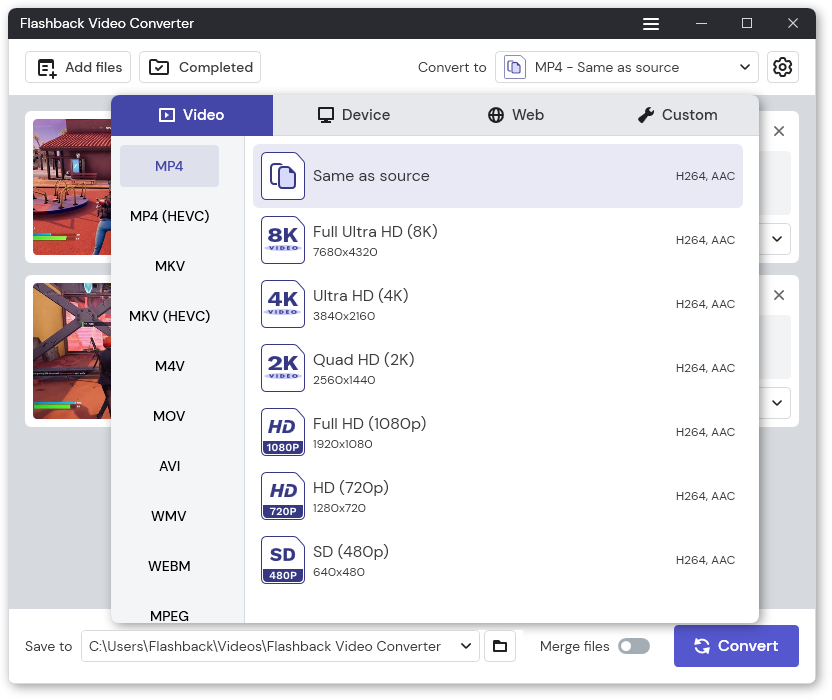Click the format icon in Convert to box
The height and width of the screenshot is (700, 832).
tap(514, 67)
